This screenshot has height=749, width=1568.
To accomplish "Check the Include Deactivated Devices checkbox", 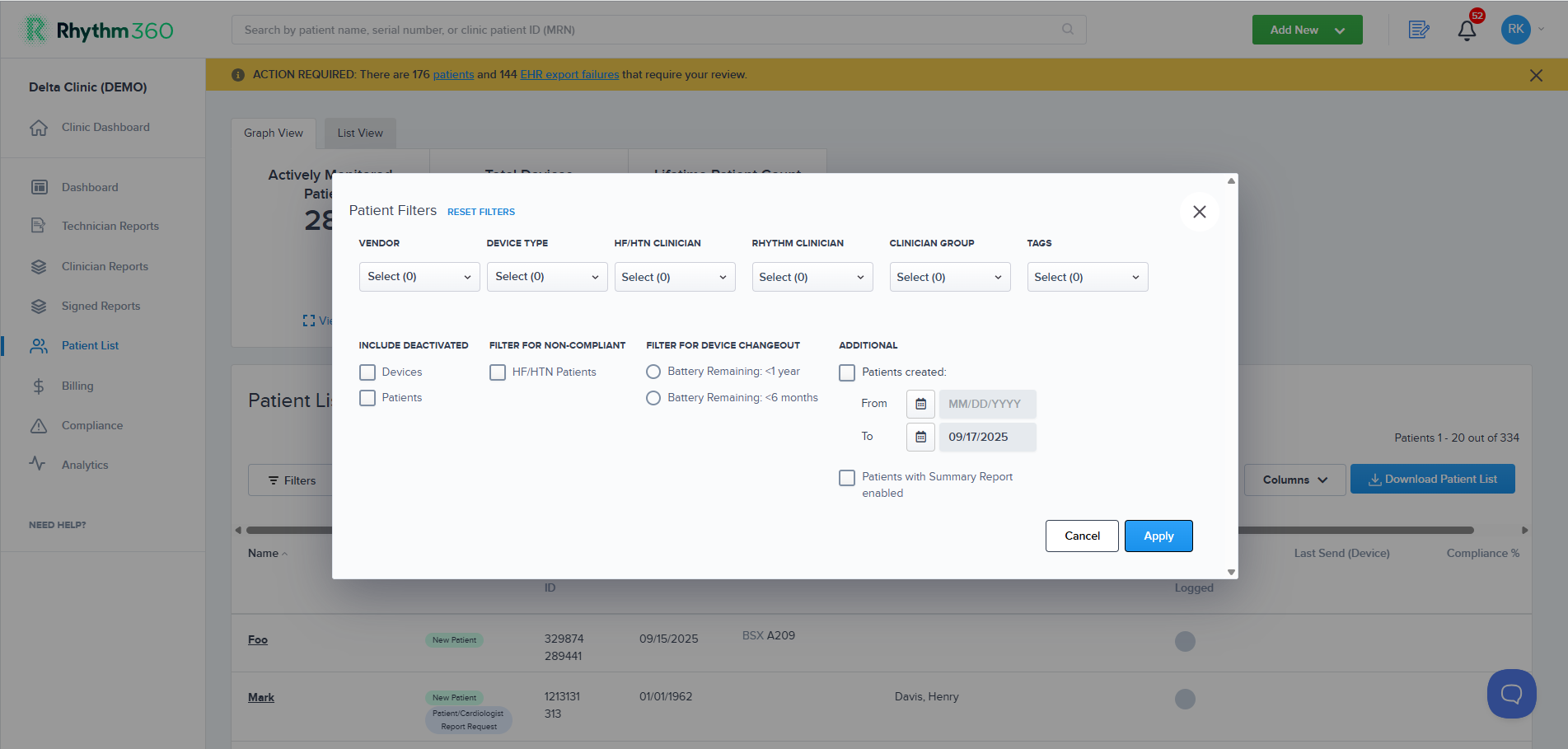I will 367,372.
